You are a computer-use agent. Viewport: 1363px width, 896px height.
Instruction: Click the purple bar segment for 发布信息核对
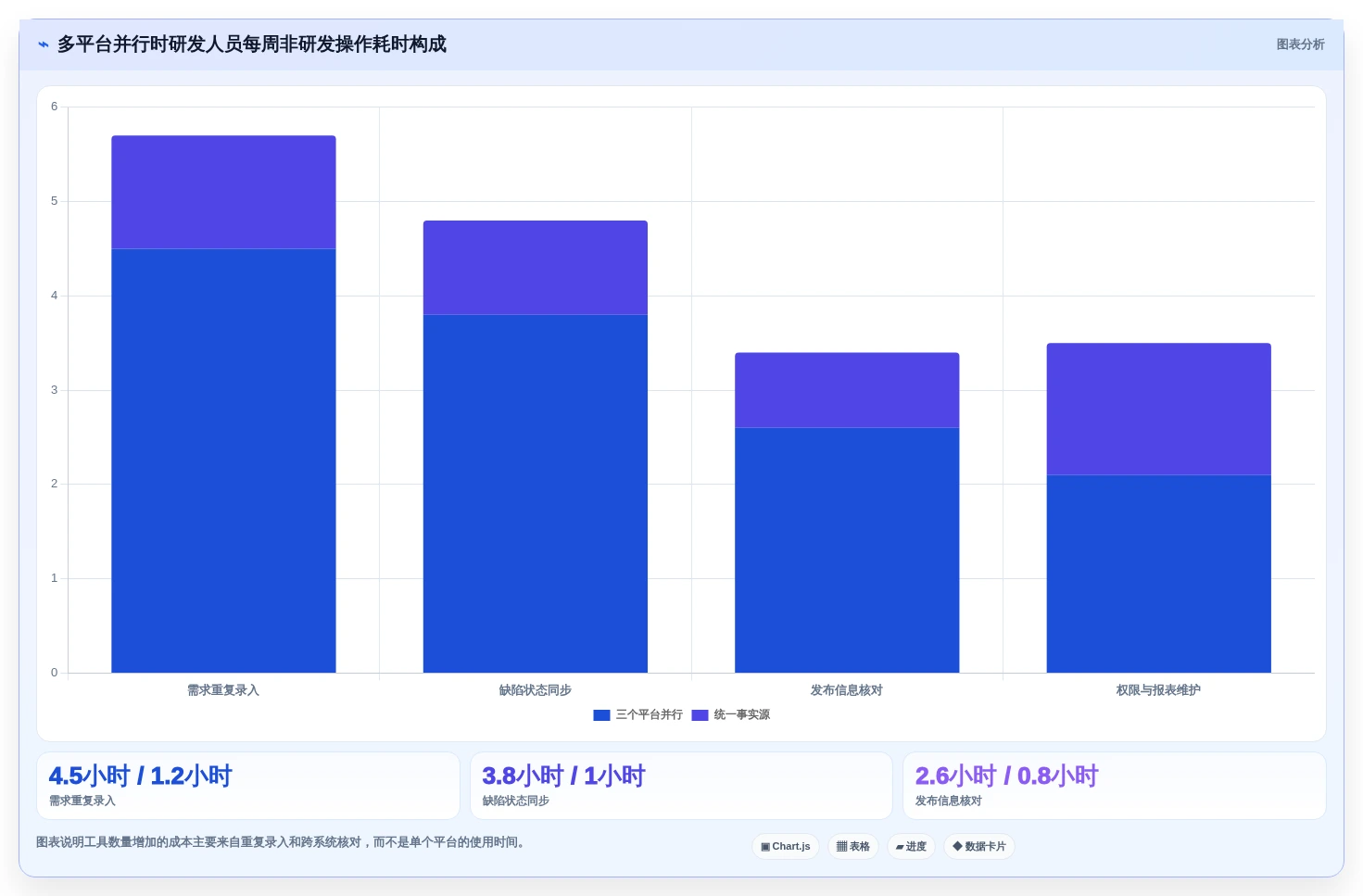point(847,390)
